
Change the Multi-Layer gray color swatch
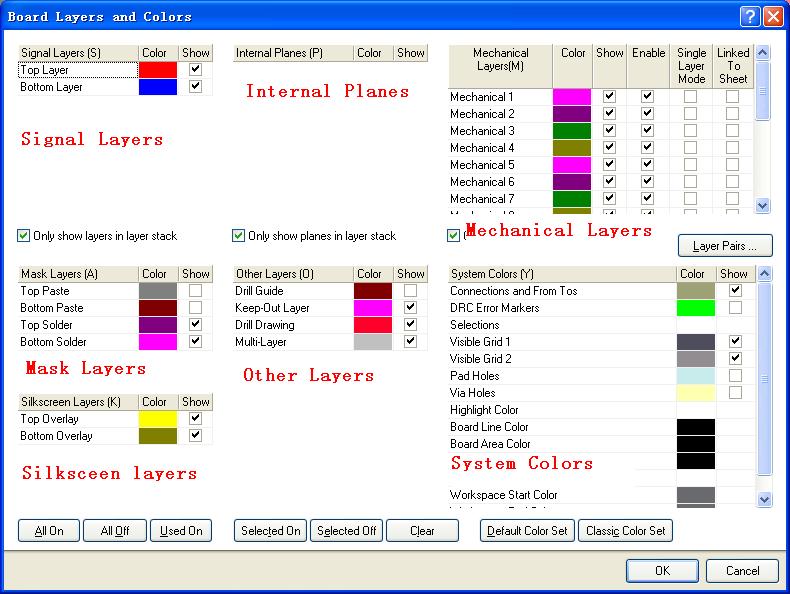point(373,342)
